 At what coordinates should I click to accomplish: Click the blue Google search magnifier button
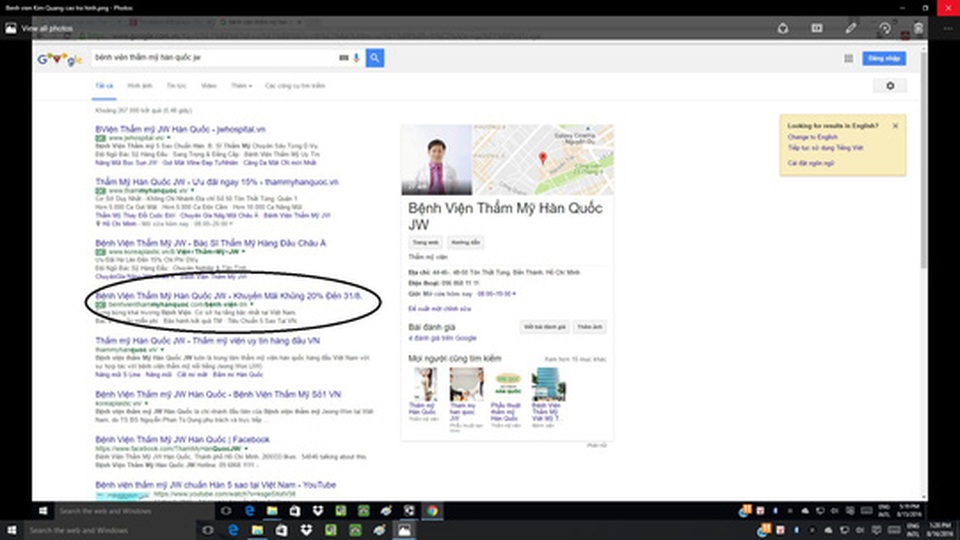[x=374, y=58]
